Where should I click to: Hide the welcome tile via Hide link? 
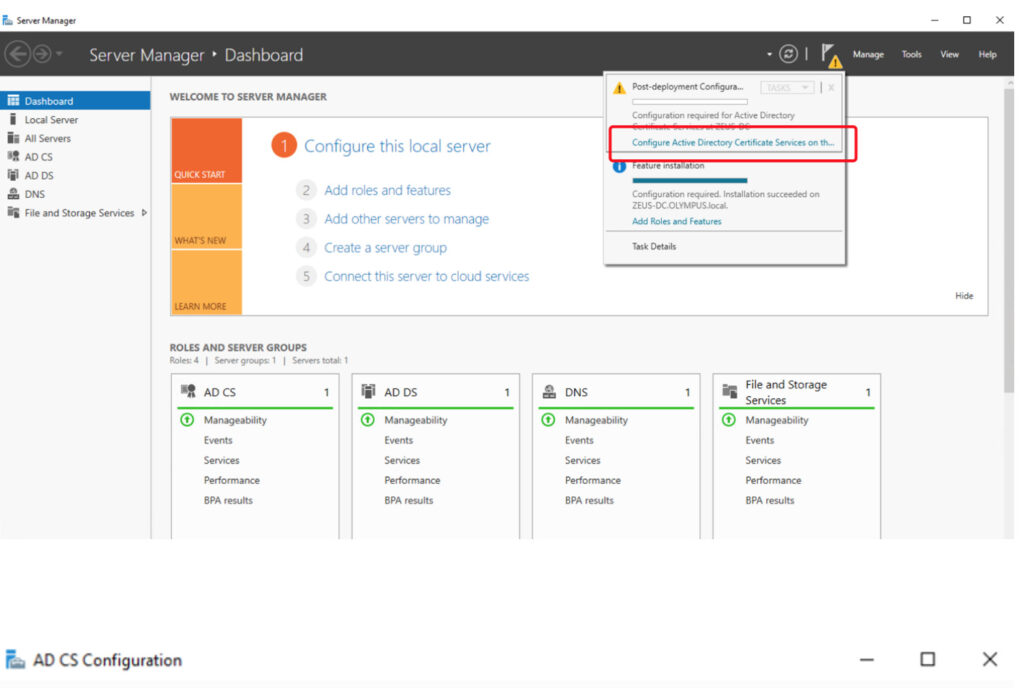pyautogui.click(x=963, y=296)
